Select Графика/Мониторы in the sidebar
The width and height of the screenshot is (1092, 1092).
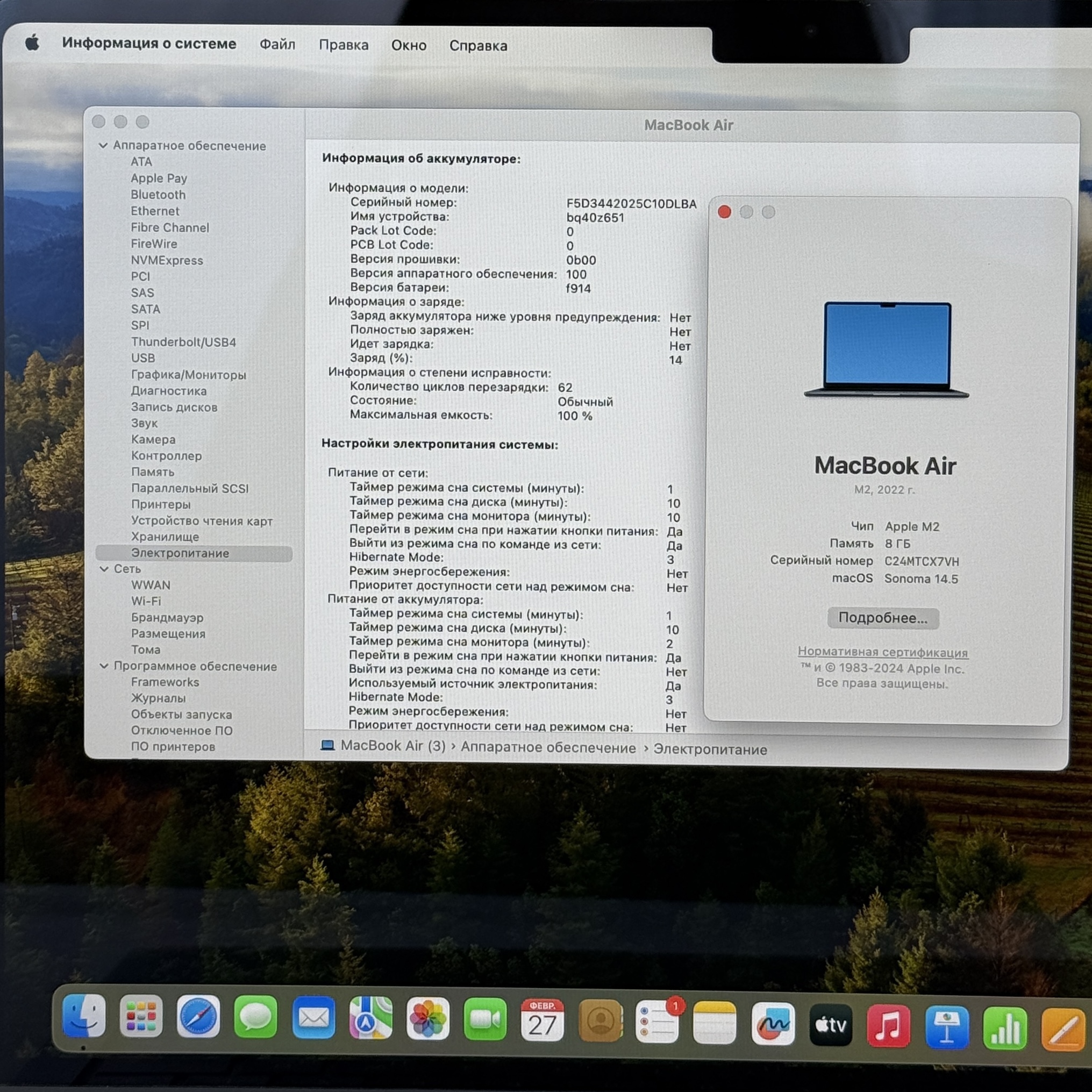tap(189, 375)
